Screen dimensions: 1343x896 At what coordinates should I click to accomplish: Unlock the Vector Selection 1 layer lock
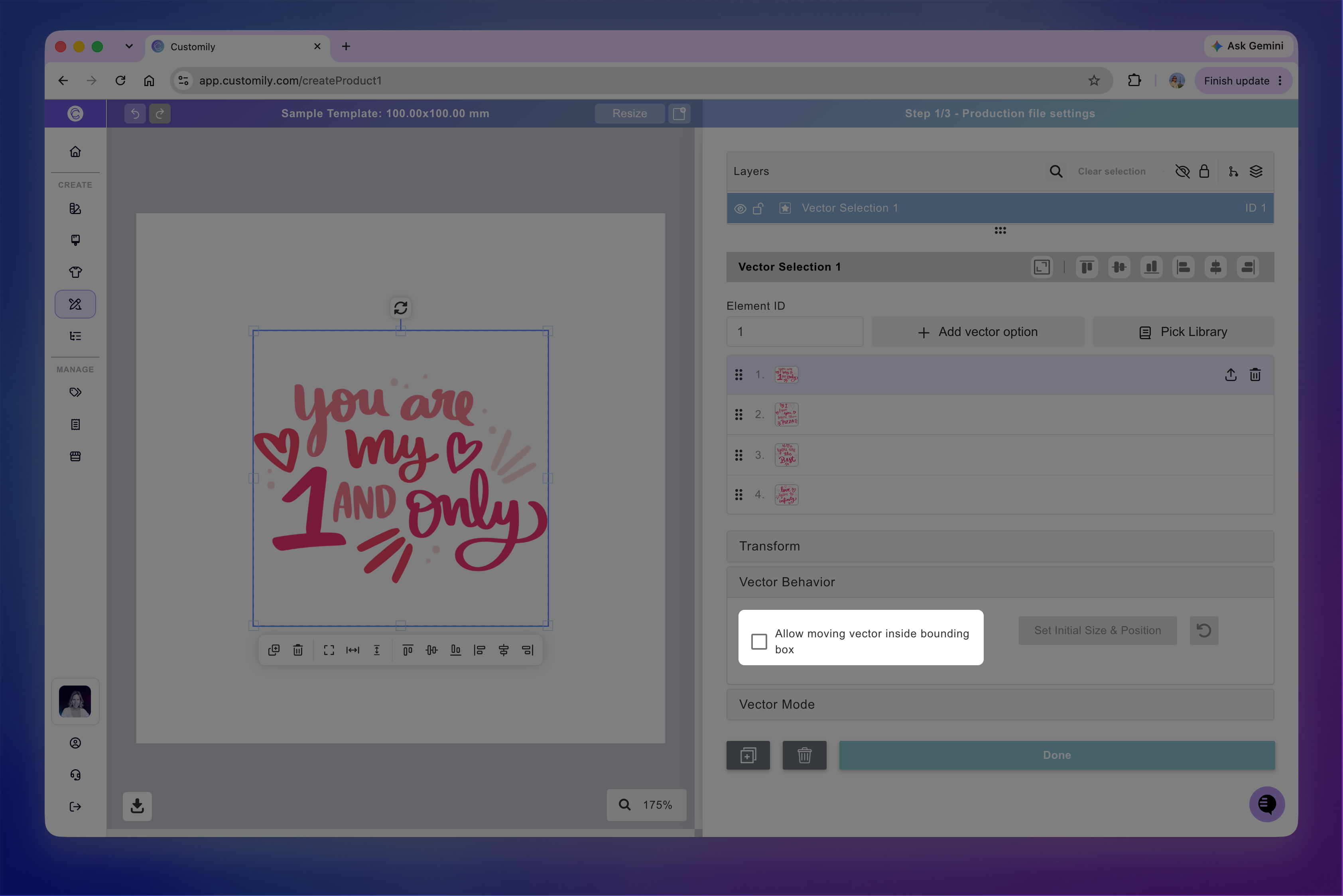pos(758,208)
